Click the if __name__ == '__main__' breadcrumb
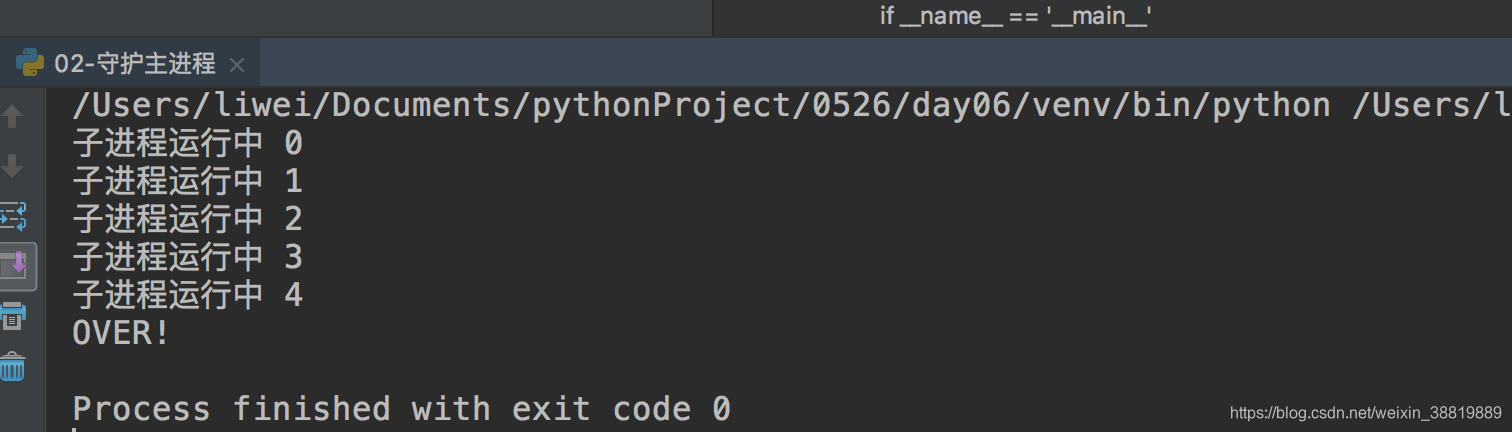 pos(1016,16)
